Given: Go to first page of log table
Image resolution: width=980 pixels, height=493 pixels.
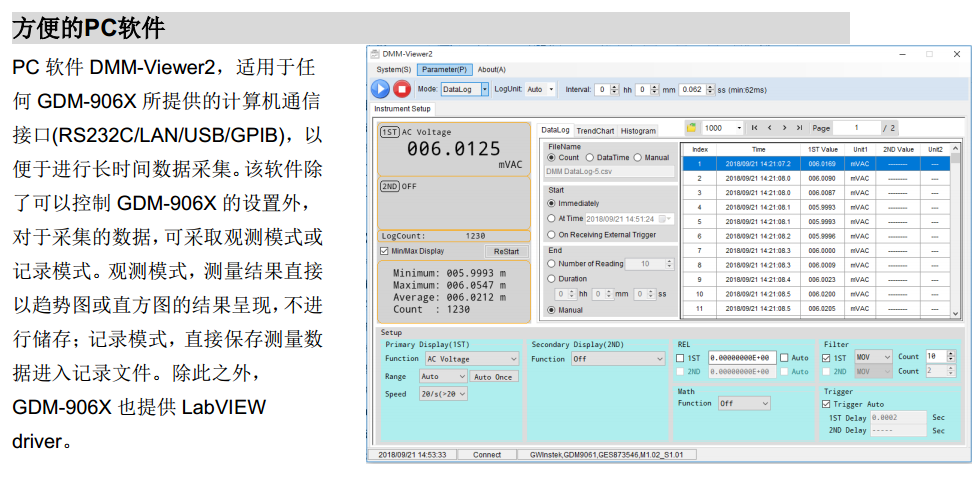Looking at the screenshot, I should [754, 128].
